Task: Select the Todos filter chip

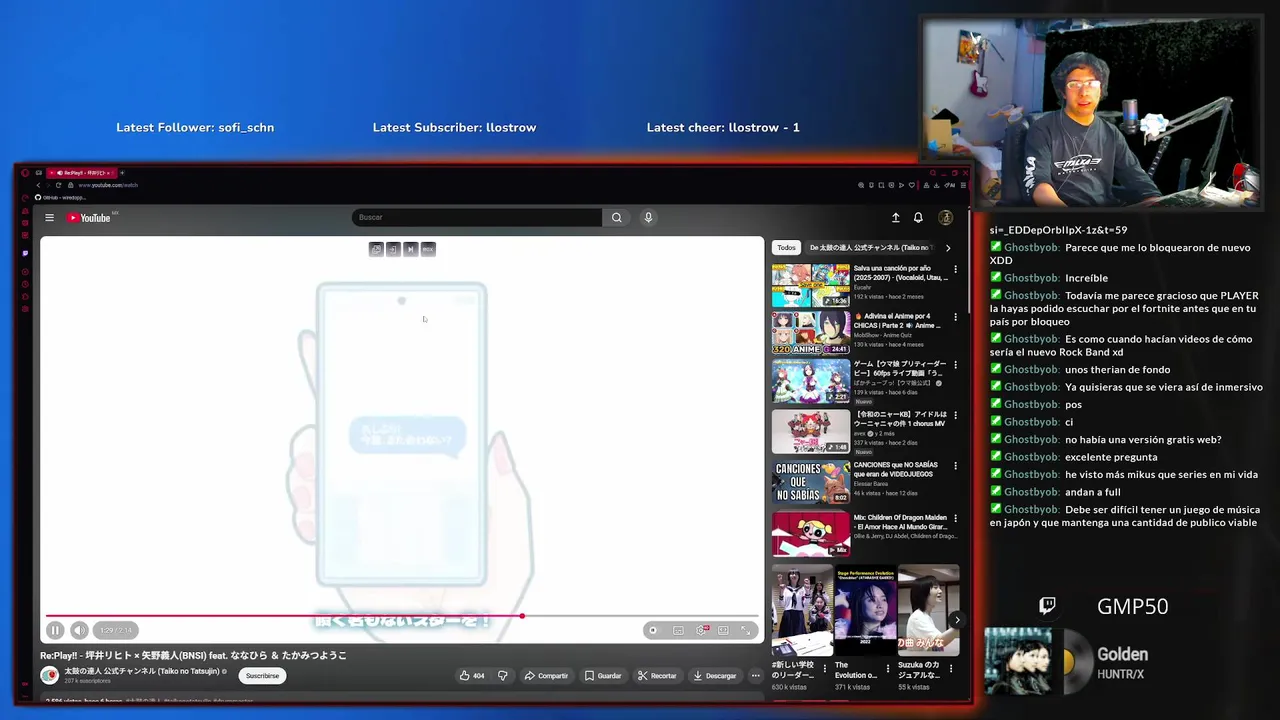Action: [x=787, y=248]
